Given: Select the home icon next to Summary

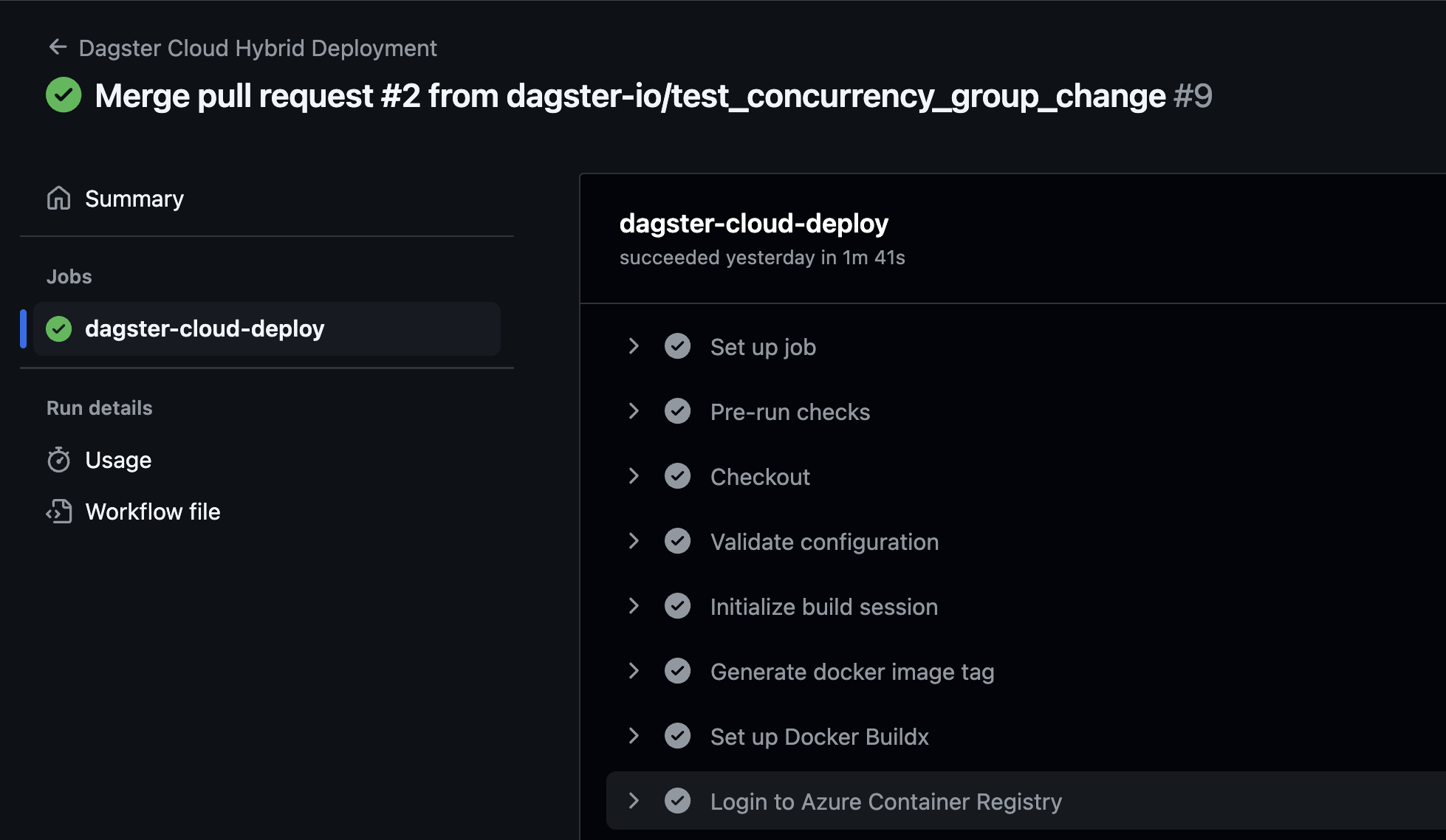Looking at the screenshot, I should (x=58, y=198).
